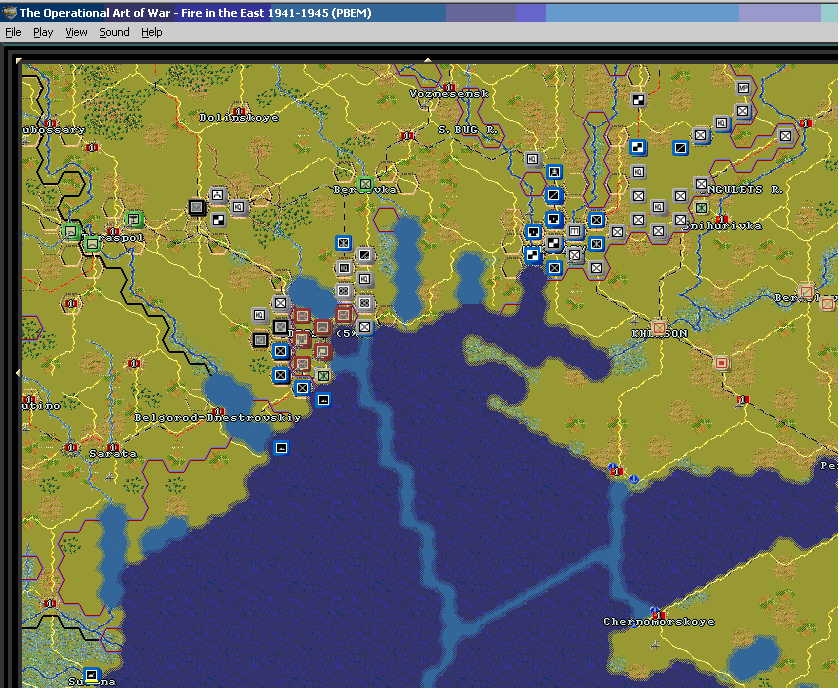Click the objective flag at Voznesensk
The height and width of the screenshot is (688, 839).
(x=449, y=87)
